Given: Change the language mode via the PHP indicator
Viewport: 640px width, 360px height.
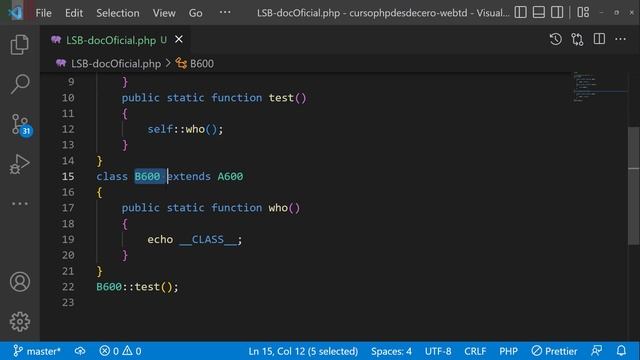Looking at the screenshot, I should [x=508, y=351].
